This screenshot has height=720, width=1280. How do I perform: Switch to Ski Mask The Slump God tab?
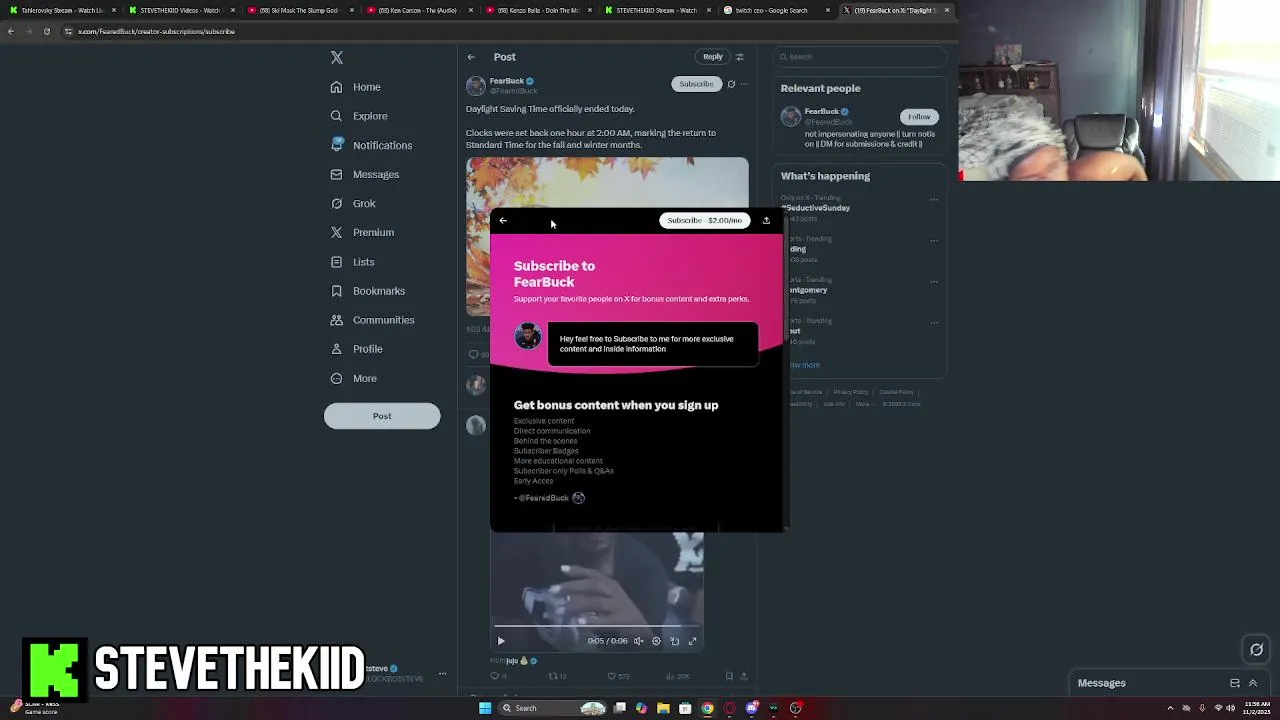tap(299, 10)
